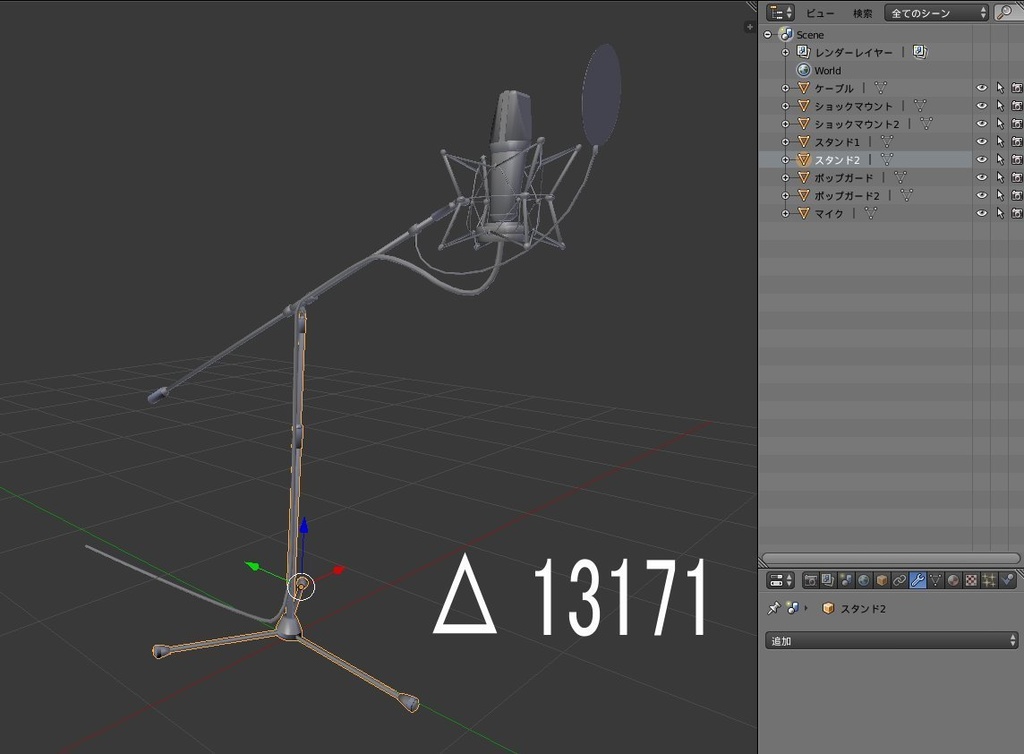Click the mesh data icon on ショックマウント row

pos(920,105)
